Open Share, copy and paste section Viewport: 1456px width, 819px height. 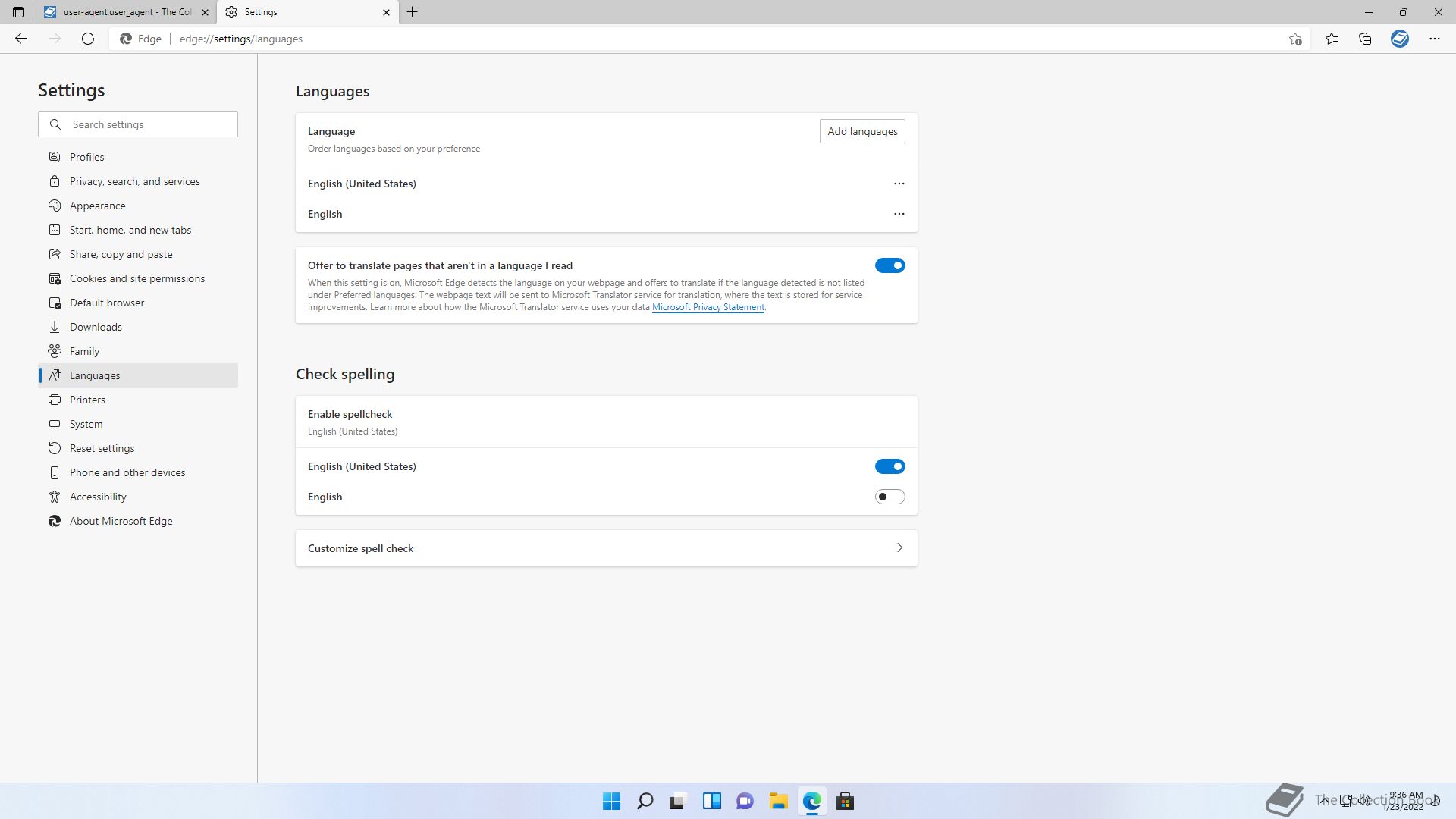[138, 254]
